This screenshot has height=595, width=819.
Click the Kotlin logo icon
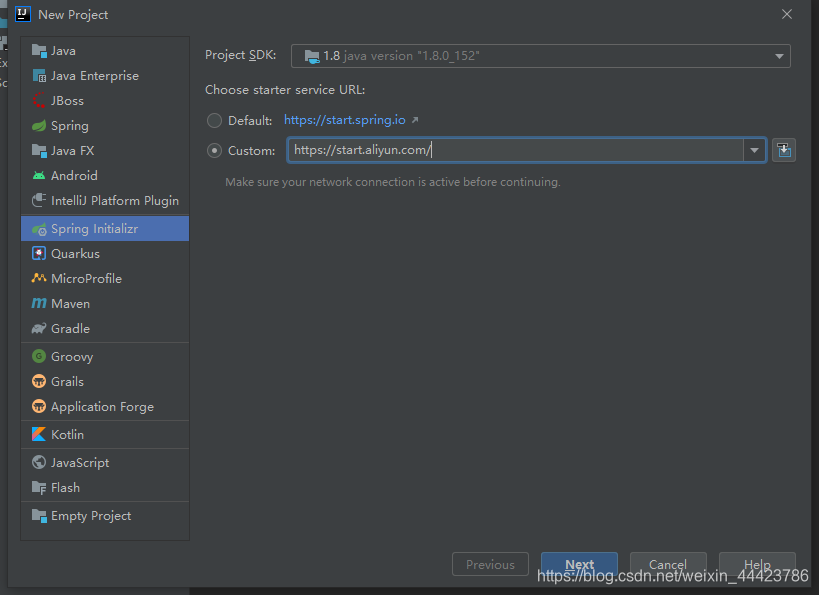[39, 434]
